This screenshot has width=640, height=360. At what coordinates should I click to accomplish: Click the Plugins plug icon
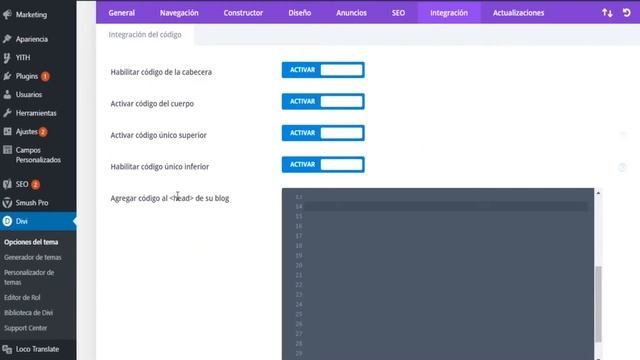[x=7, y=76]
